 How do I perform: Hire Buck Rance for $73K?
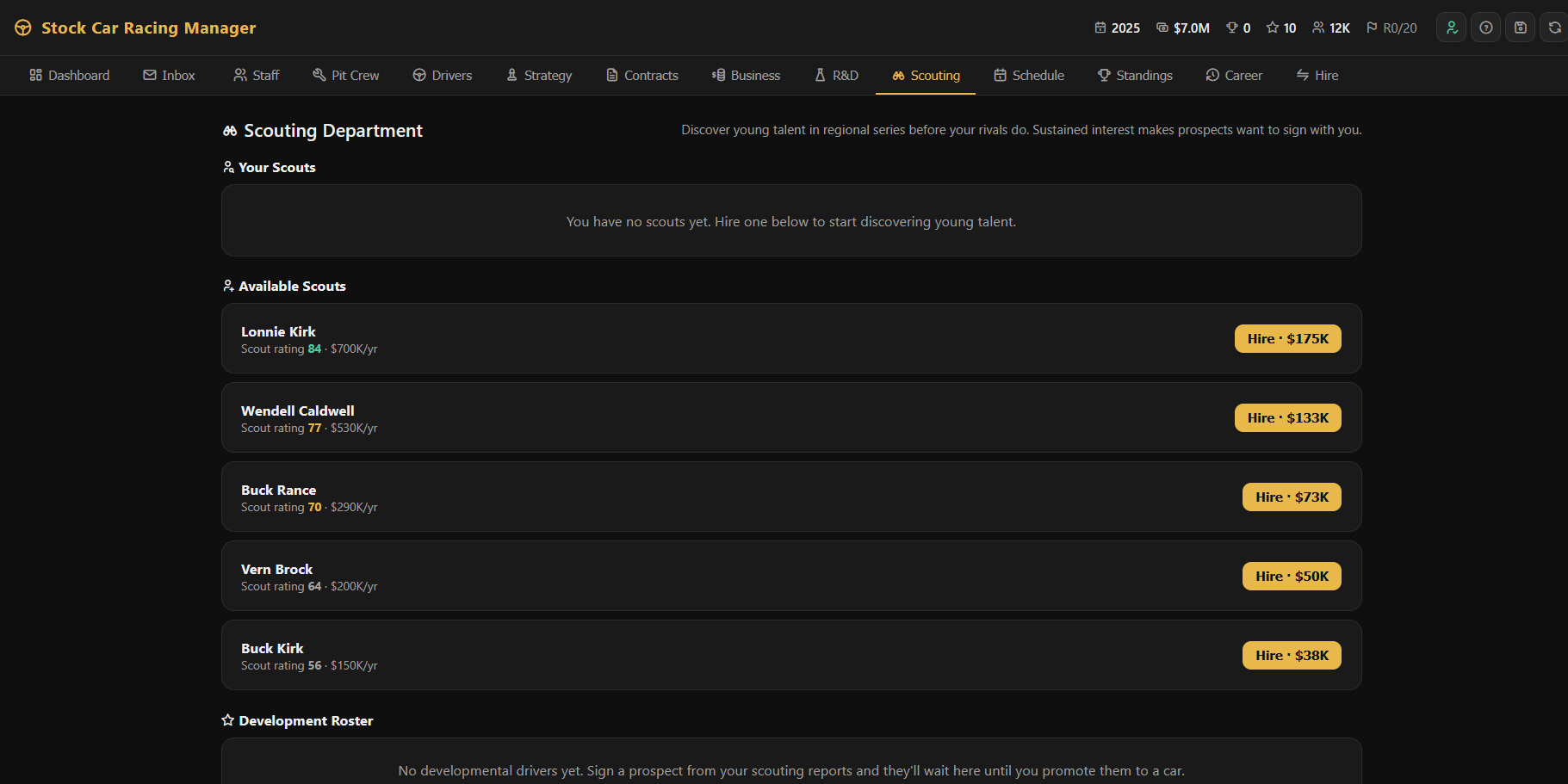coord(1292,497)
